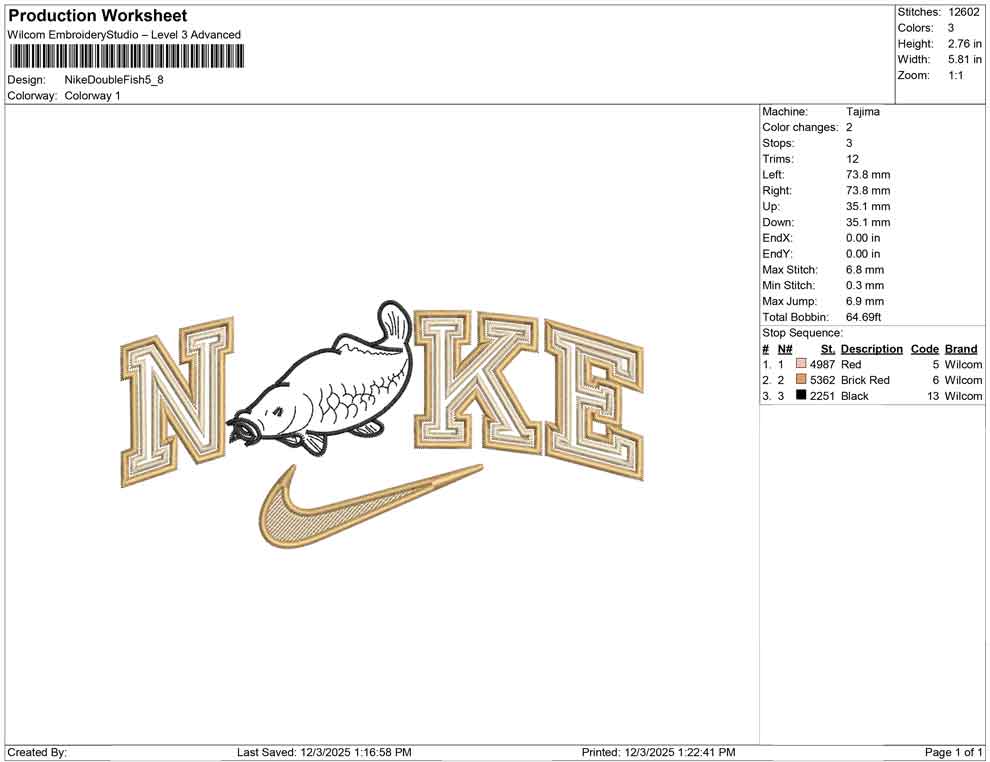Click the Description column header

pyautogui.click(x=871, y=348)
